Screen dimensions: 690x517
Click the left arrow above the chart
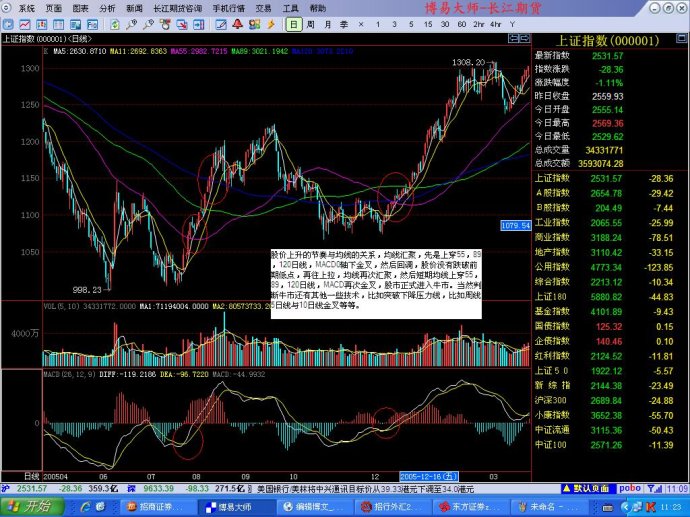[x=514, y=39]
